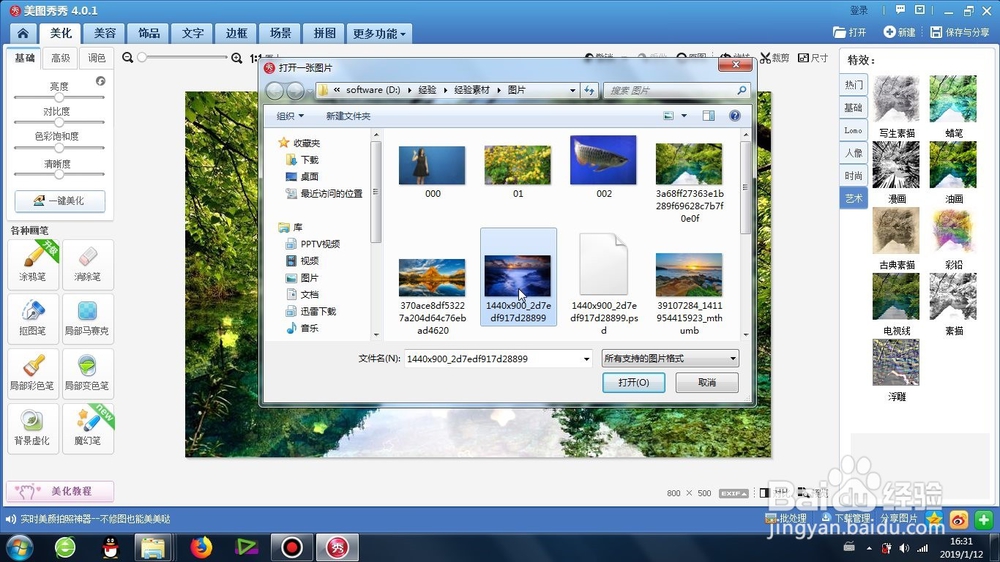The image size is (1000, 562).
Task: Open the QQ penguin taskbar icon
Action: coord(110,547)
